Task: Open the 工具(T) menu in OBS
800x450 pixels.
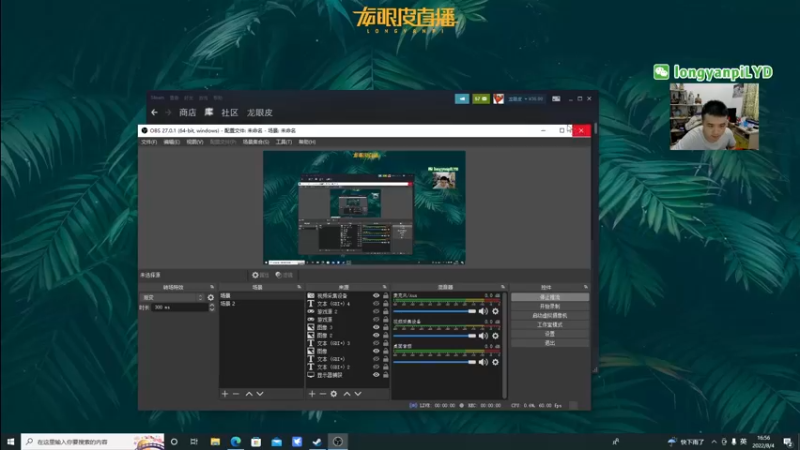Action: [x=284, y=142]
